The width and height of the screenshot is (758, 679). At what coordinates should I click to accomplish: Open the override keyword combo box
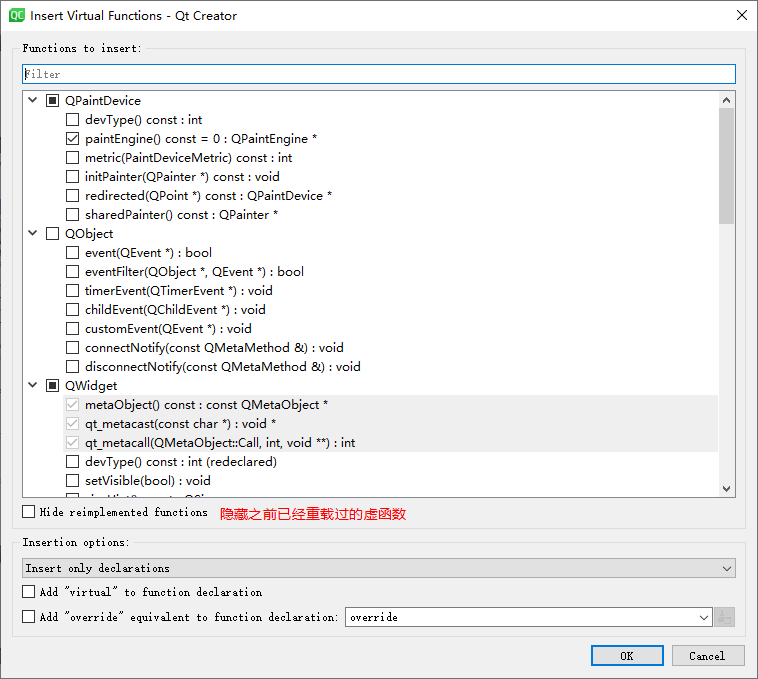[x=529, y=617]
